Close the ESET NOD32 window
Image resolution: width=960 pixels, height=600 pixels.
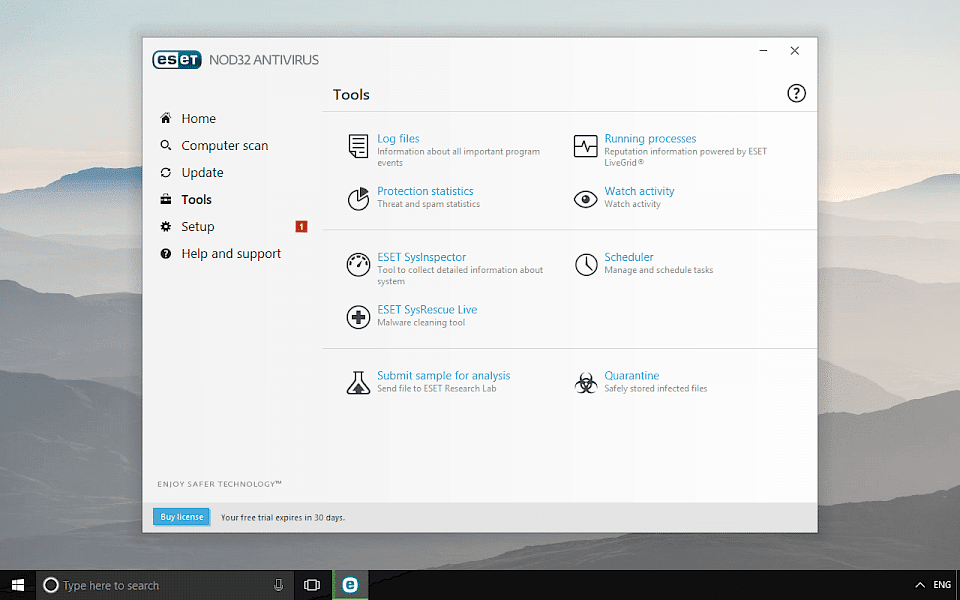[795, 51]
